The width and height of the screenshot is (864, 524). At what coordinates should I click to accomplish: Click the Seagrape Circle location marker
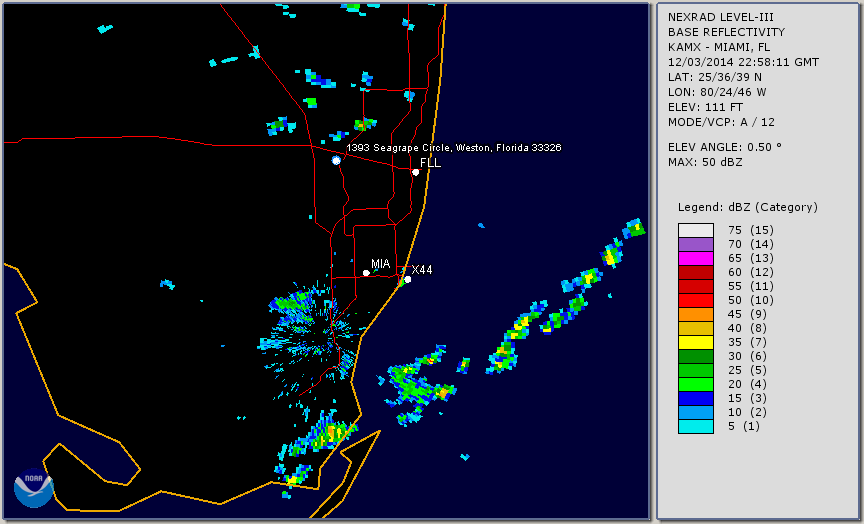point(336,160)
